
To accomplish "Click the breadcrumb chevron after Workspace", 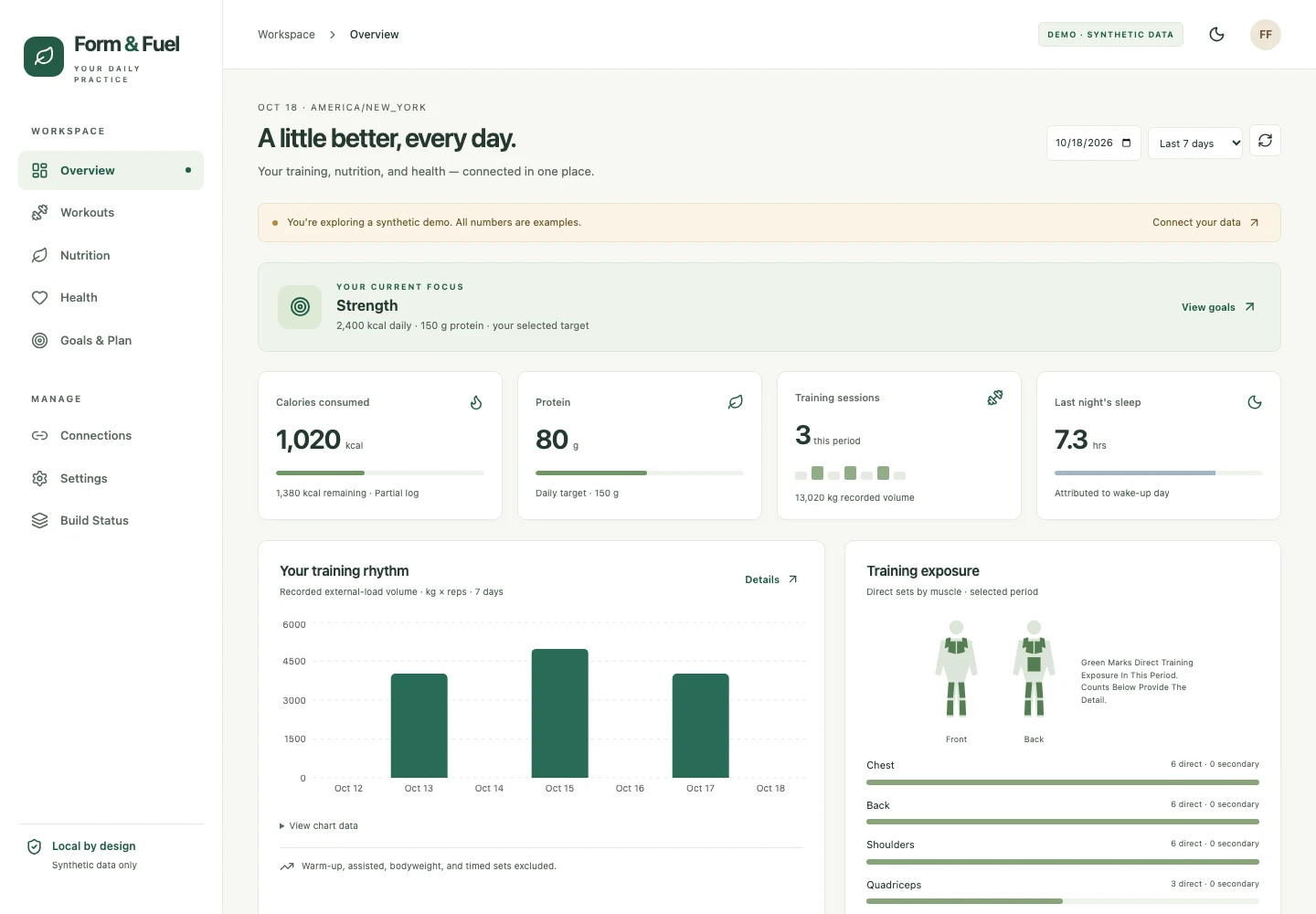I will pyautogui.click(x=333, y=35).
